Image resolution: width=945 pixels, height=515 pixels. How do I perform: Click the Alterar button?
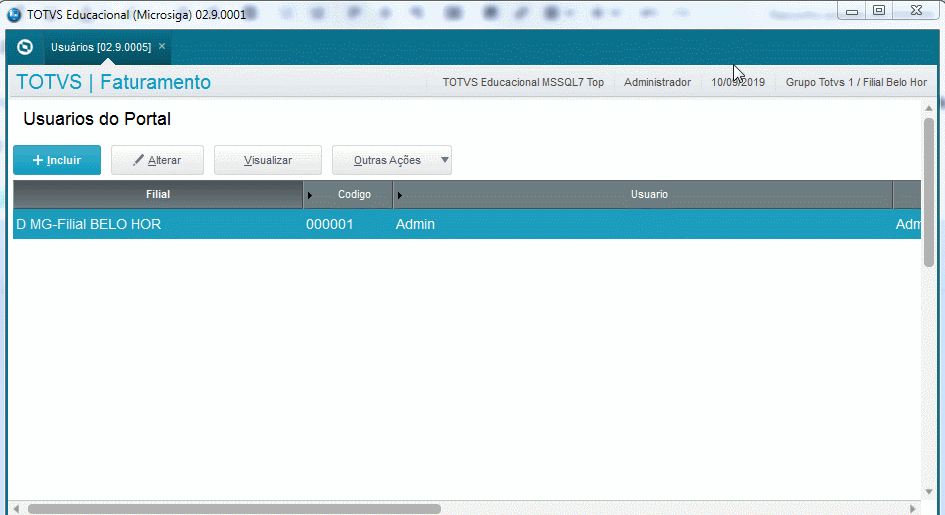[157, 160]
